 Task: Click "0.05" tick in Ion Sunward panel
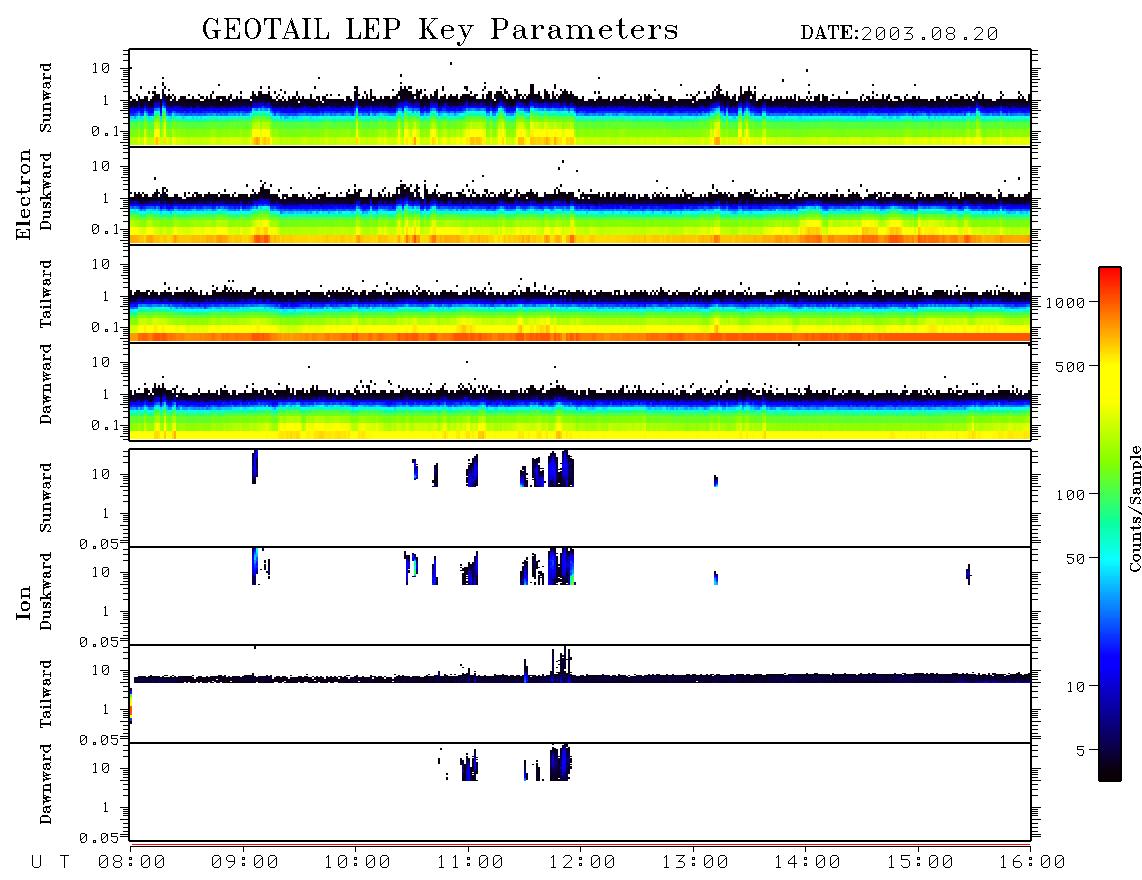(x=99, y=543)
